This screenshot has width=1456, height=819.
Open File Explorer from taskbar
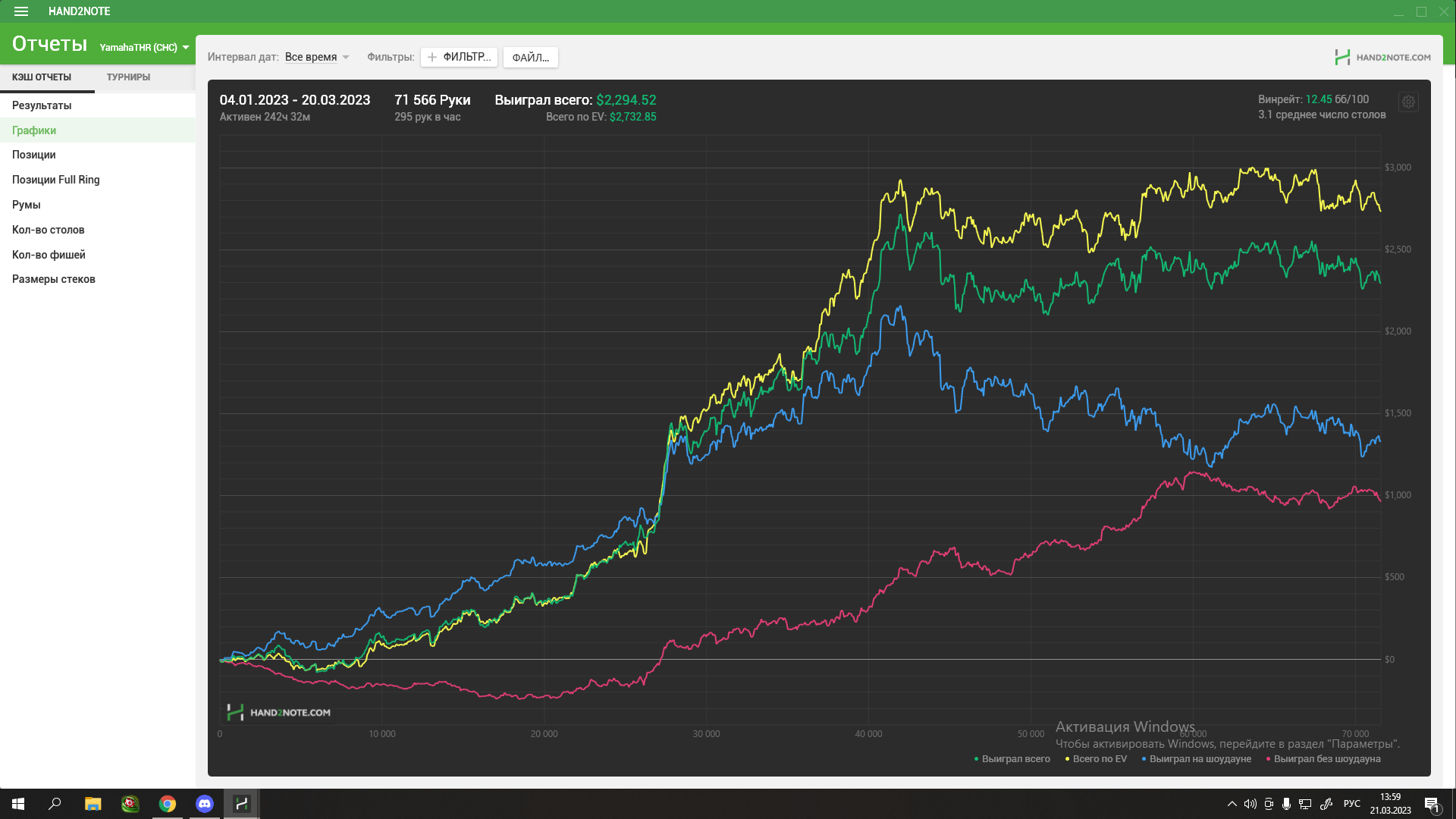tap(93, 804)
